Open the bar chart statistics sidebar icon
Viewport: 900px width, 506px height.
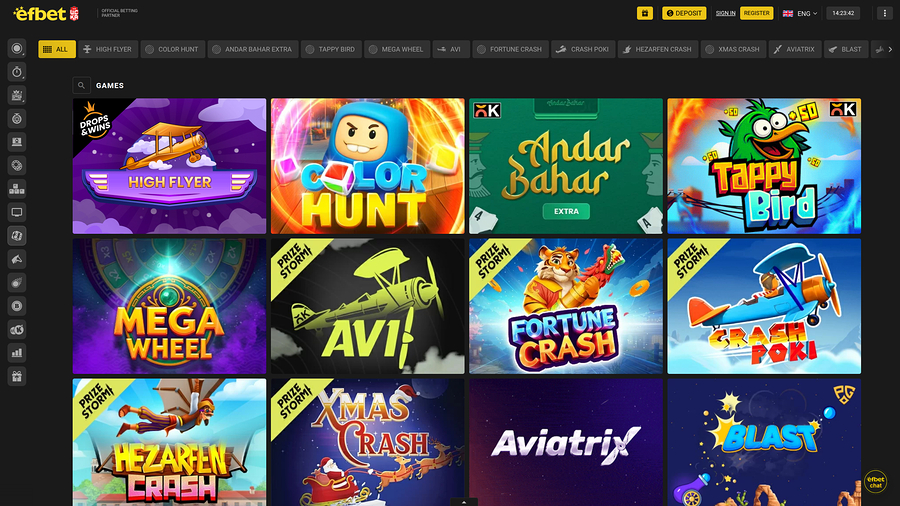[17, 353]
